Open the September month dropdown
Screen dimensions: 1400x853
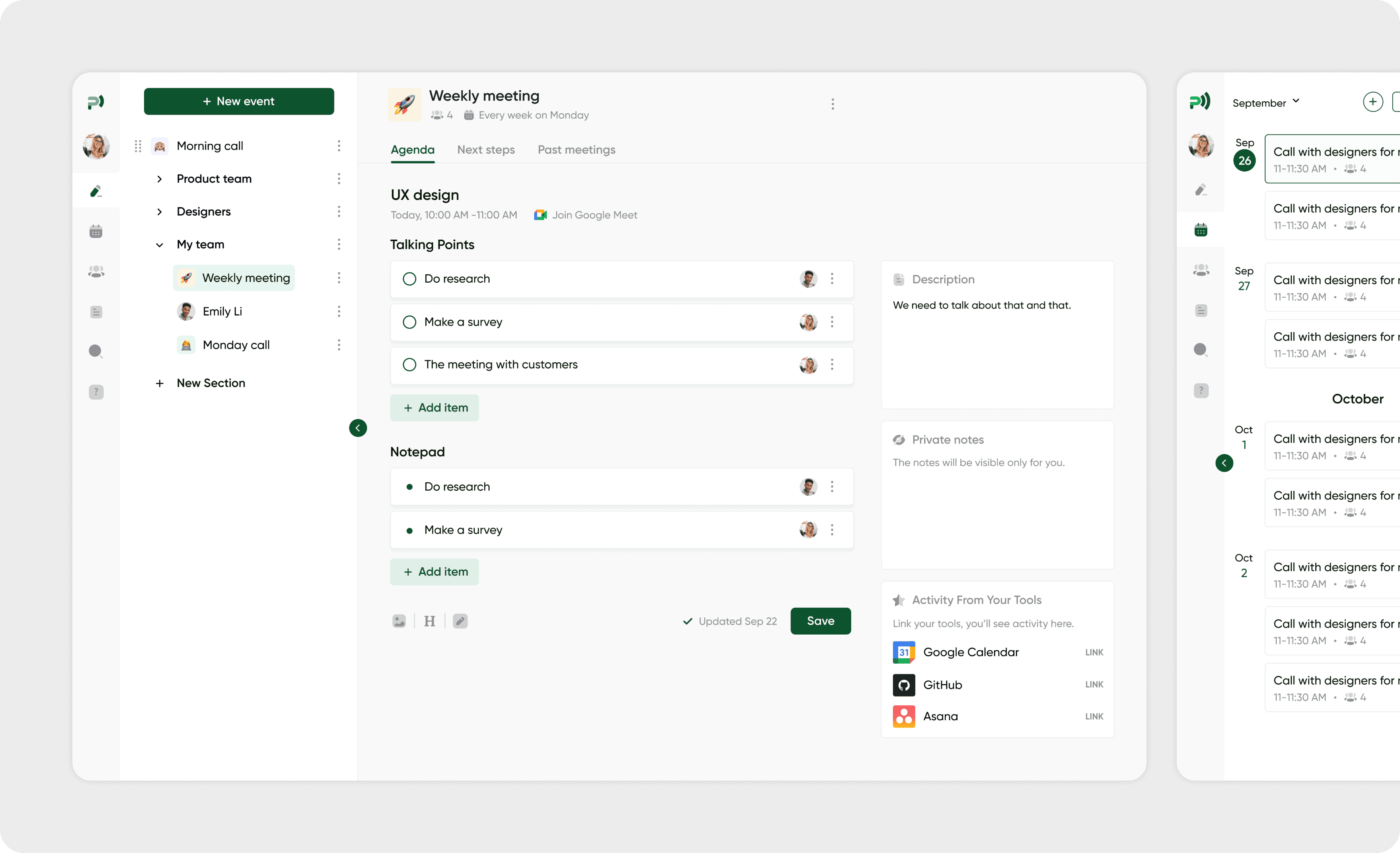(x=1266, y=103)
